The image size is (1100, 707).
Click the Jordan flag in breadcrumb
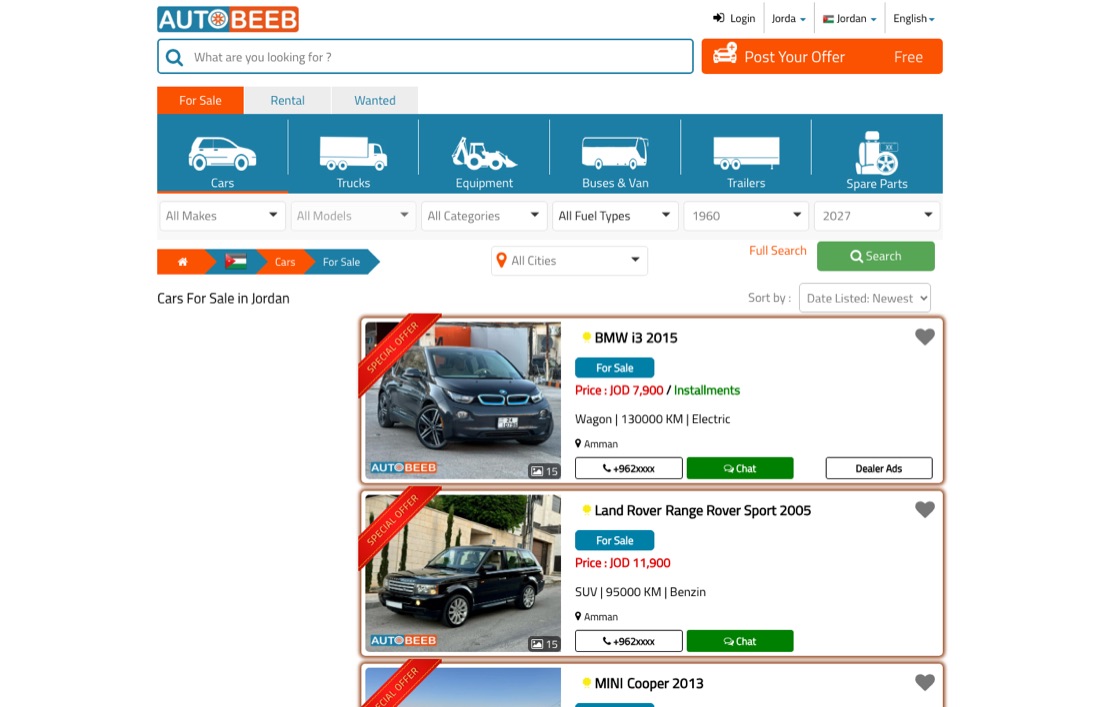[236, 262]
